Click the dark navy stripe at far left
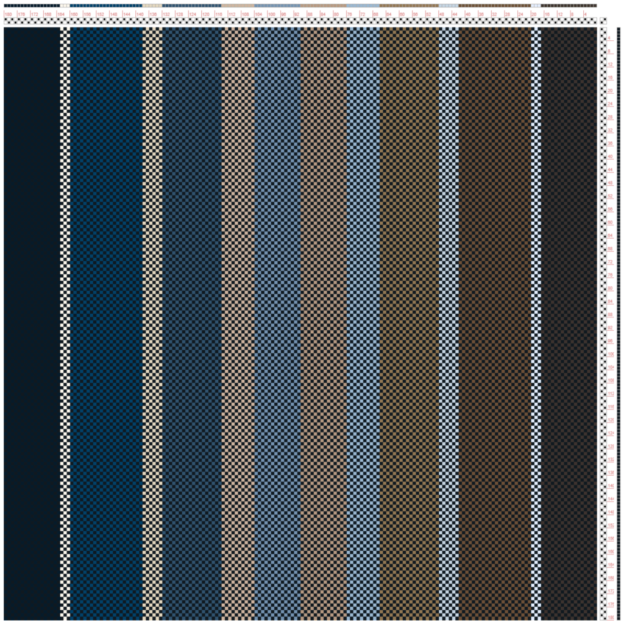624x622 pixels. click(x=31, y=320)
